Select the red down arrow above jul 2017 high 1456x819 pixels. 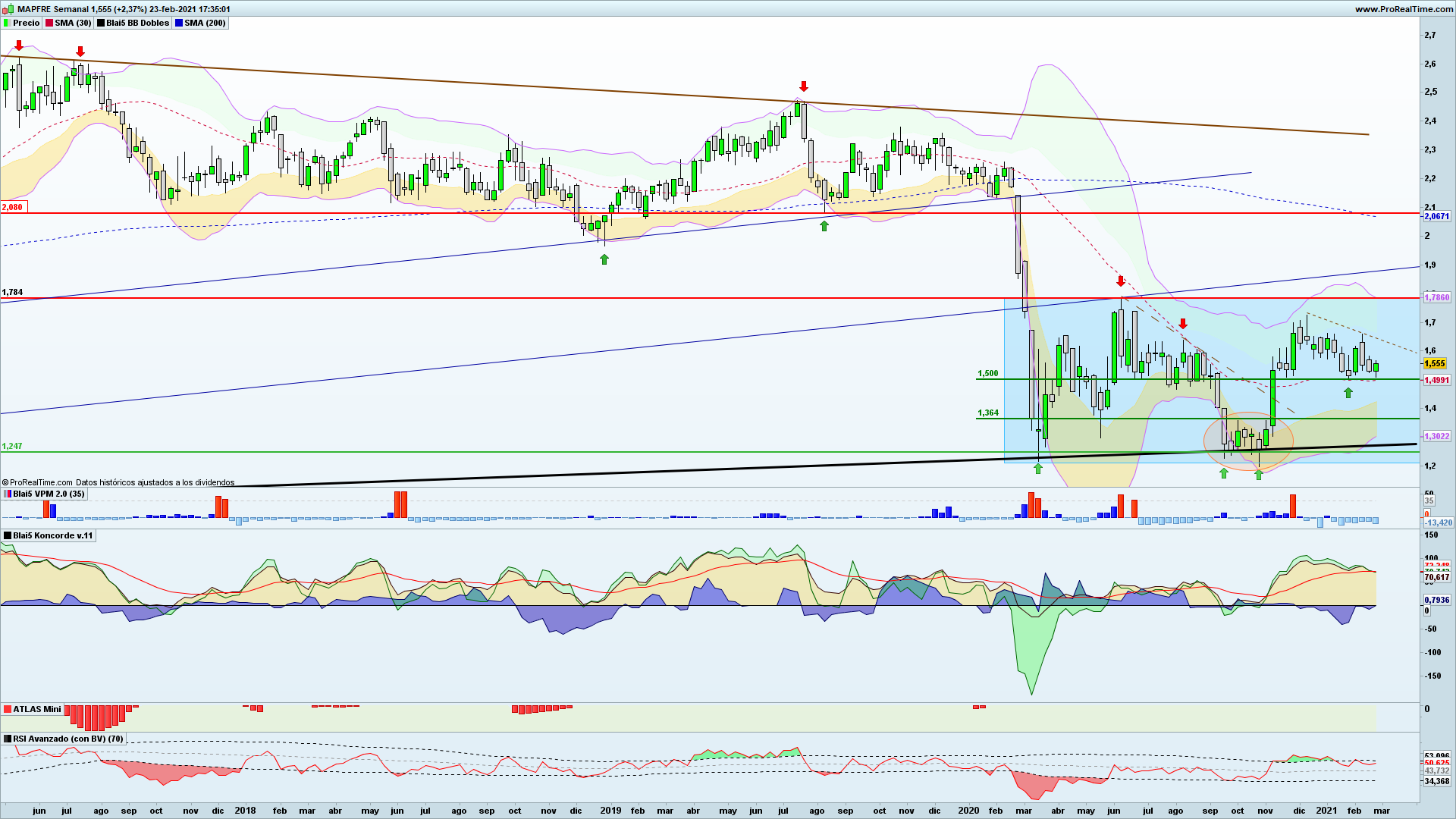[x=80, y=52]
